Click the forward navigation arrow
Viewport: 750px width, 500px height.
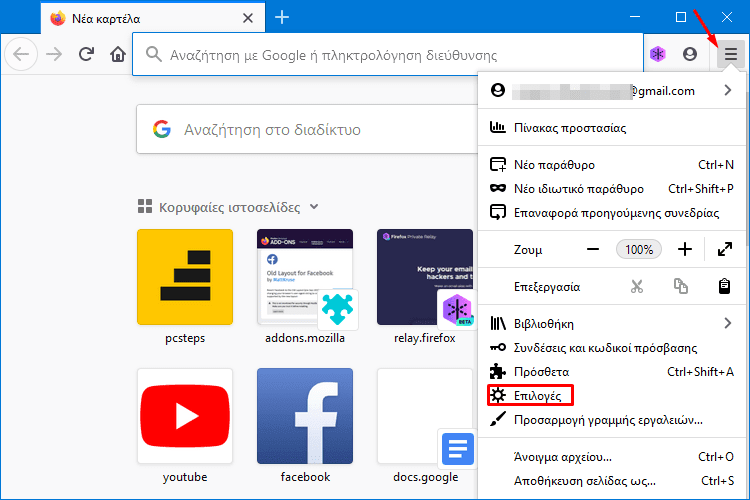(54, 54)
